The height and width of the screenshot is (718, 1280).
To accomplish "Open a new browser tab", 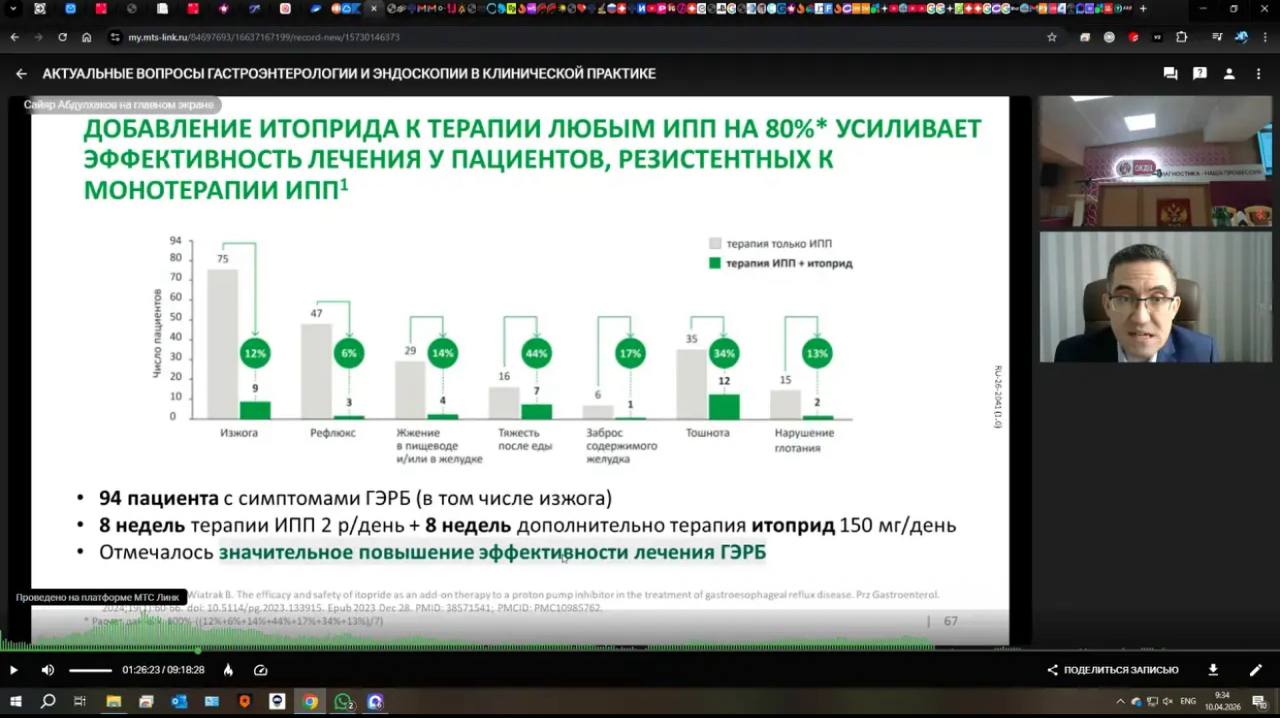I will [x=1143, y=9].
